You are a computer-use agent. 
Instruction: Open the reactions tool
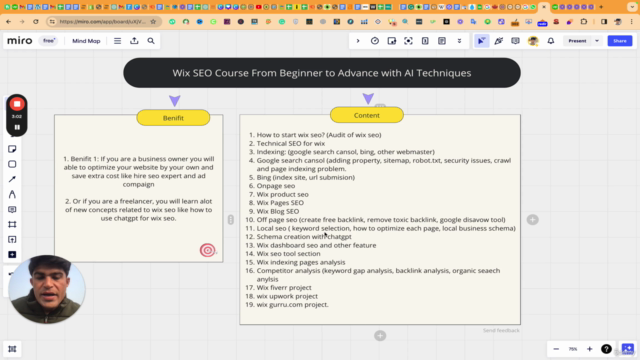coord(499,41)
